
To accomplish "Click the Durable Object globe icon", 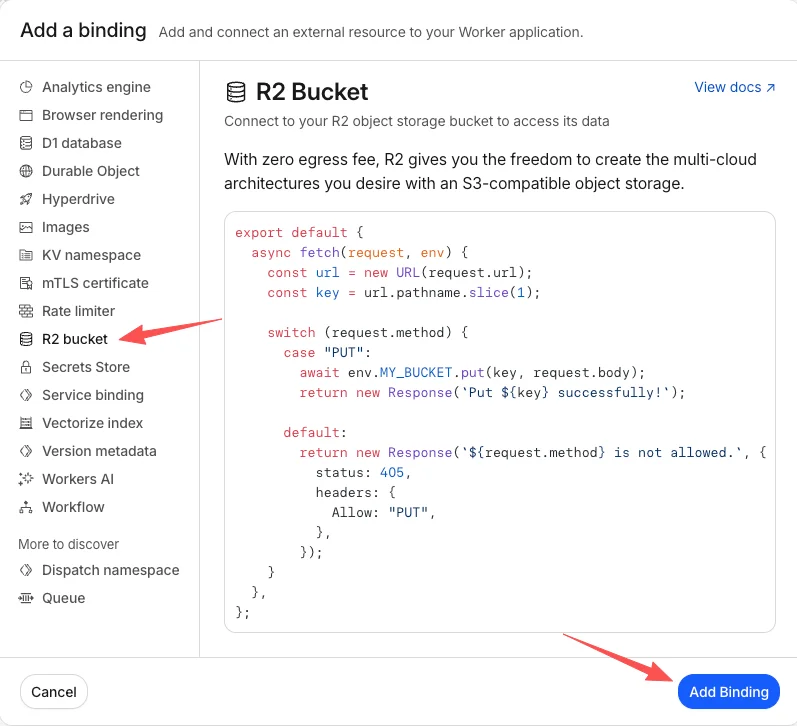I will (x=26, y=171).
